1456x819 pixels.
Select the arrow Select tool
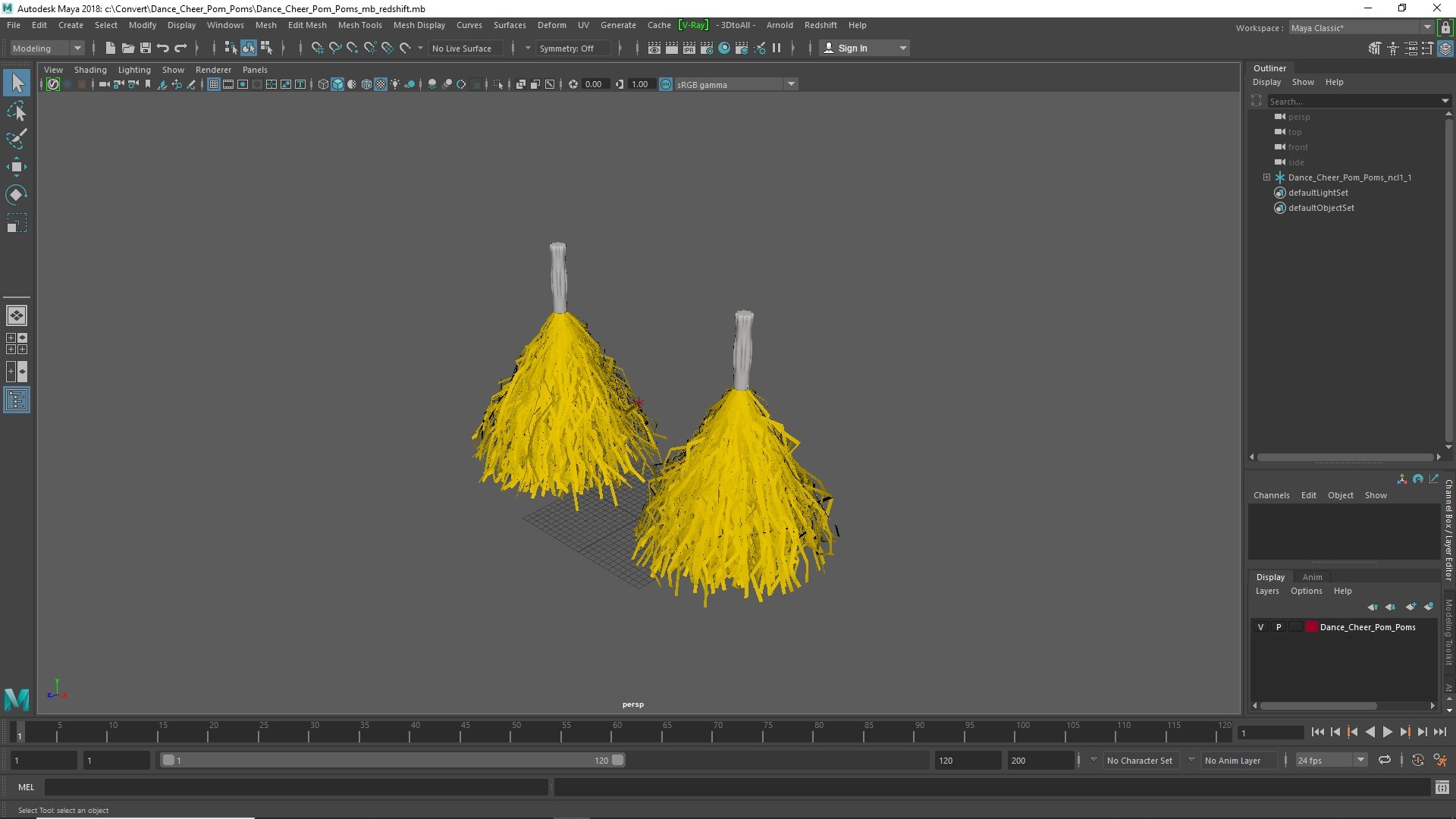click(17, 83)
